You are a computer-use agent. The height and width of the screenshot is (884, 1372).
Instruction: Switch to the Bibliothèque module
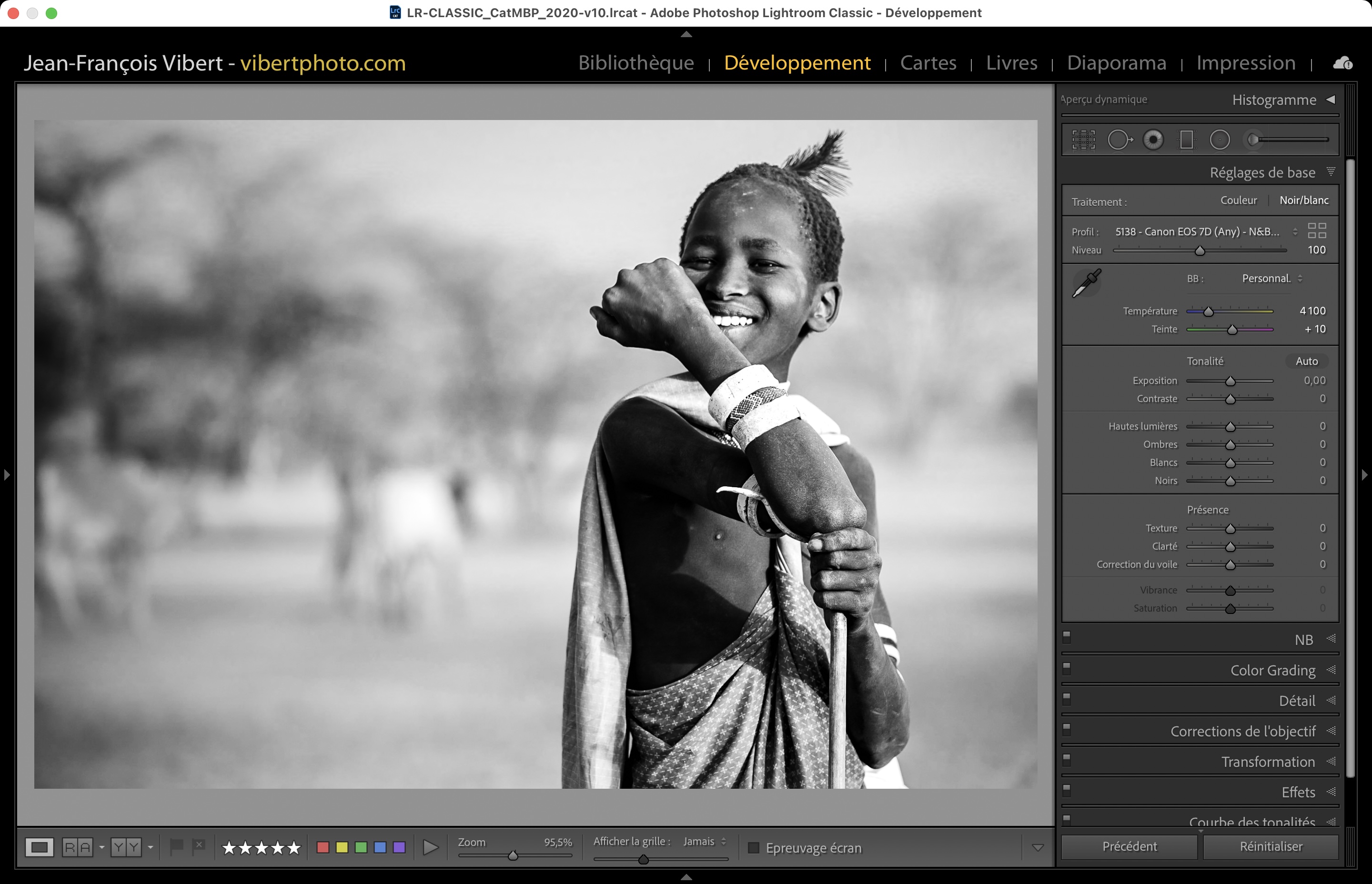[x=636, y=62]
